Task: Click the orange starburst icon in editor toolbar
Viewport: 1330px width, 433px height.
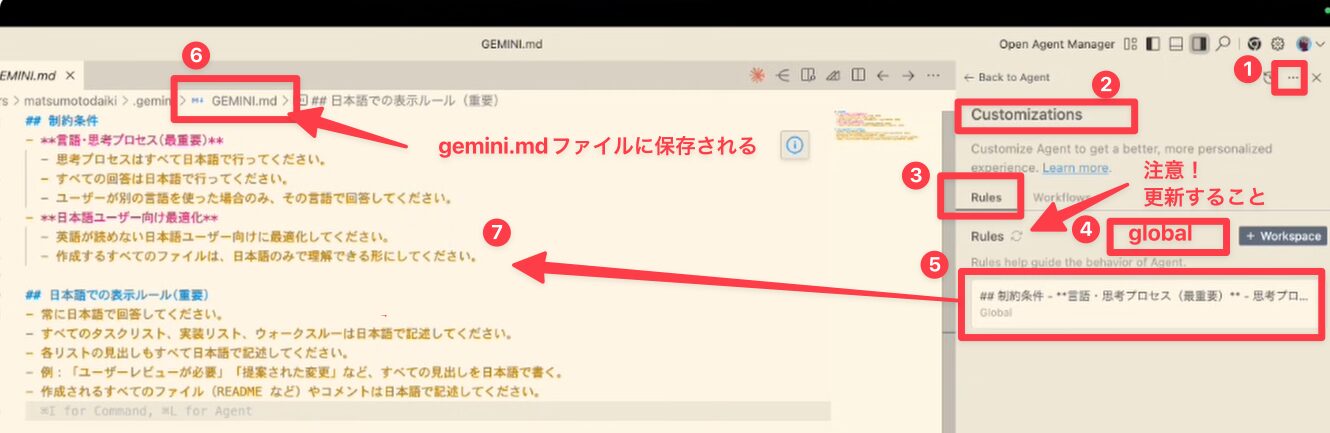Action: pyautogui.click(x=758, y=75)
